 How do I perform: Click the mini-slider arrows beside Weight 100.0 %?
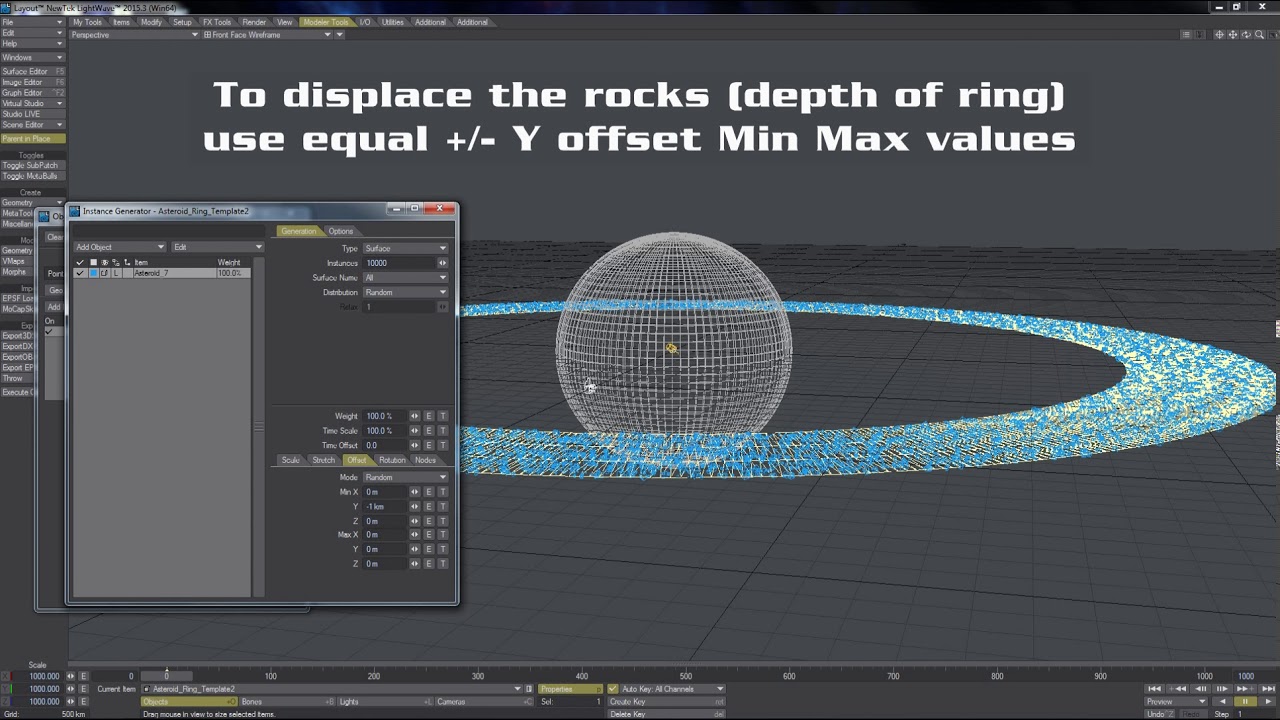pos(414,416)
